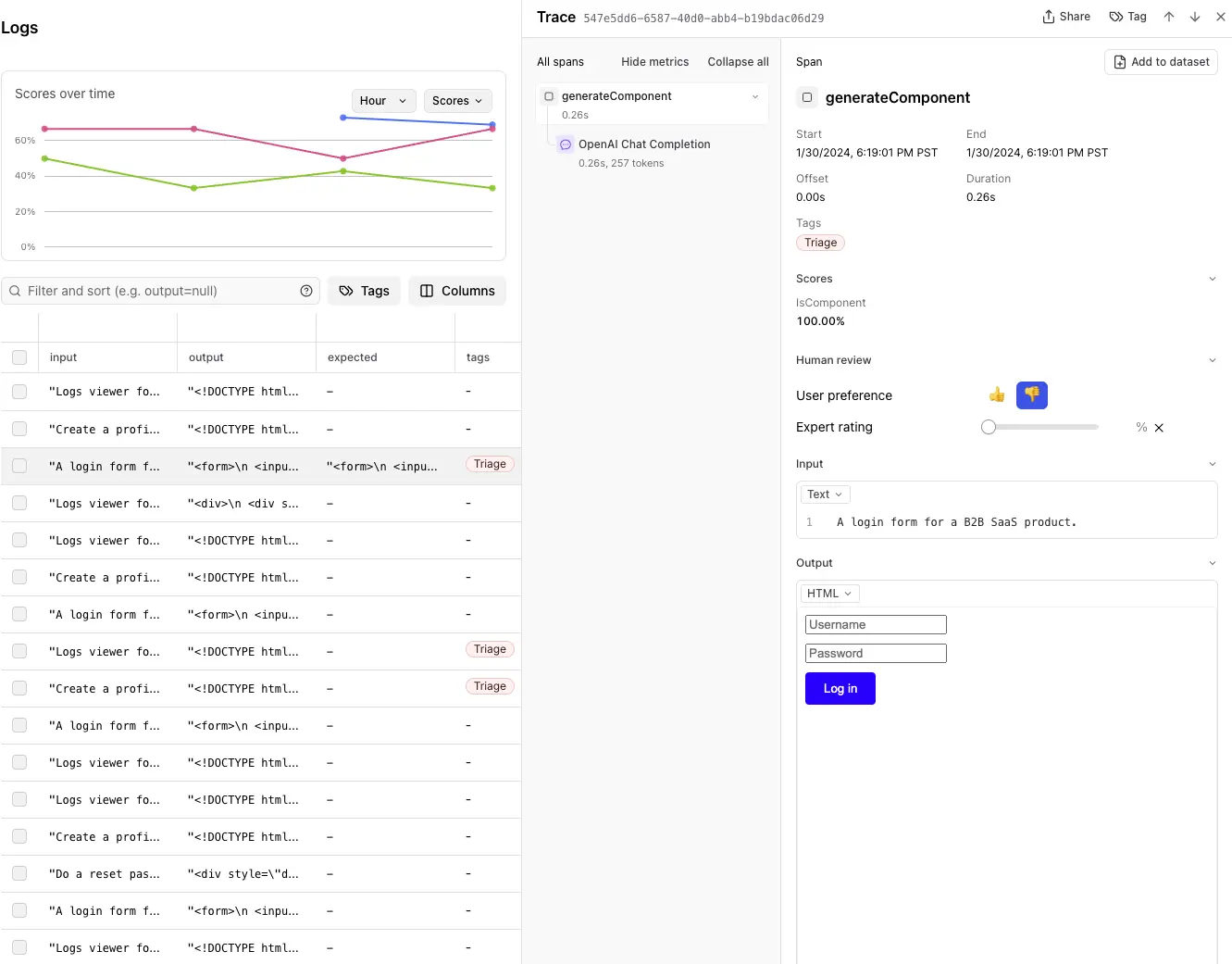The width and height of the screenshot is (1232, 964).
Task: Check the checkbox on the Triage tagged row
Action: [19, 466]
